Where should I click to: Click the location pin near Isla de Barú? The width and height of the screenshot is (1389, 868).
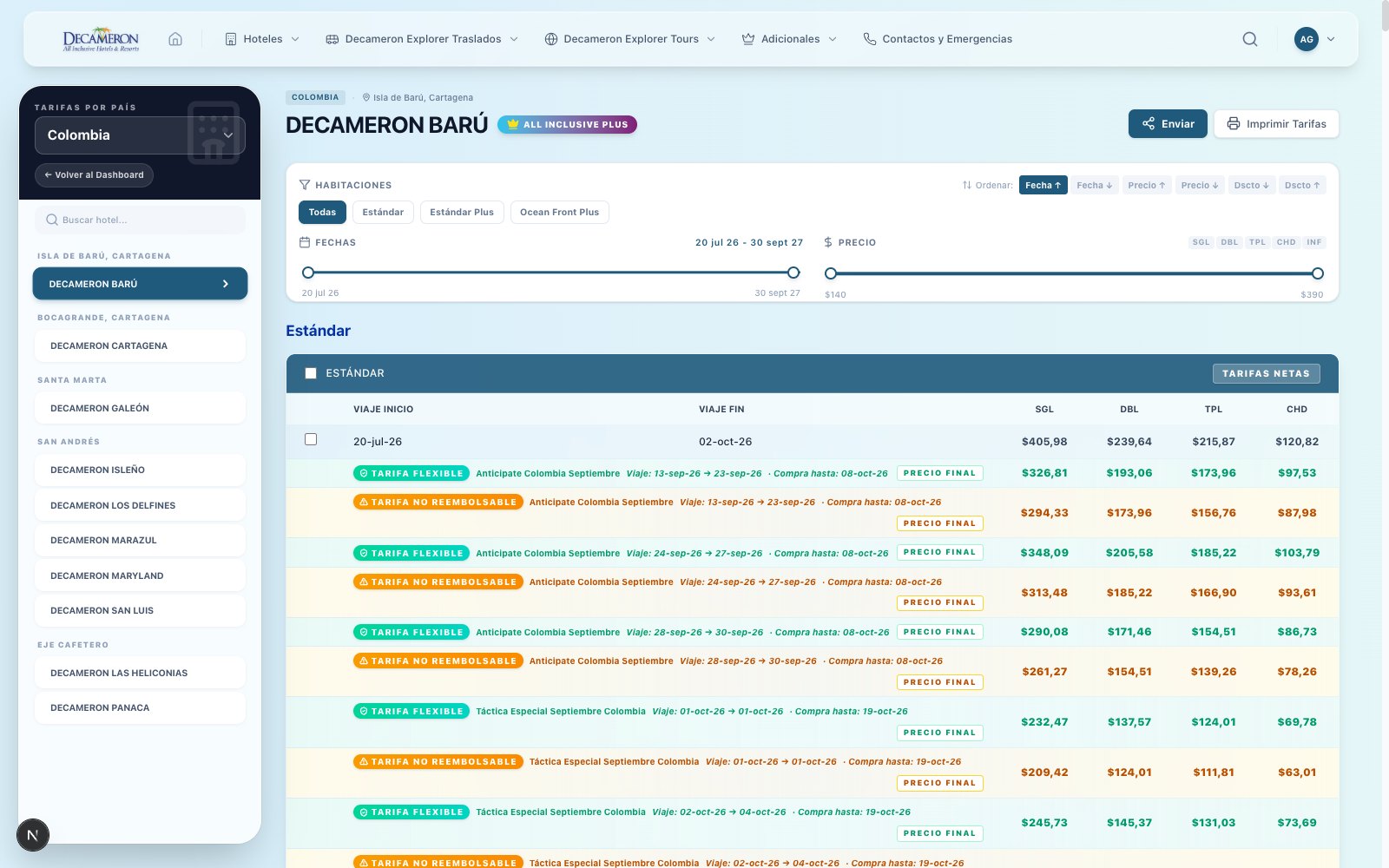(366, 97)
